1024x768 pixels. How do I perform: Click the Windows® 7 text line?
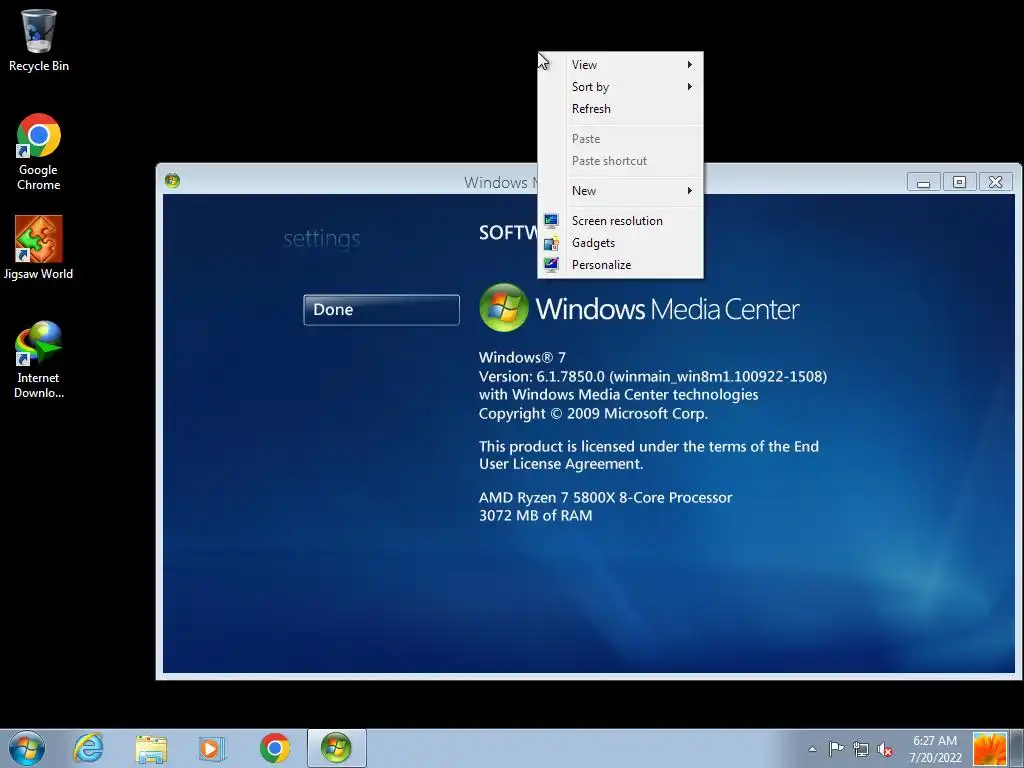[x=522, y=357]
